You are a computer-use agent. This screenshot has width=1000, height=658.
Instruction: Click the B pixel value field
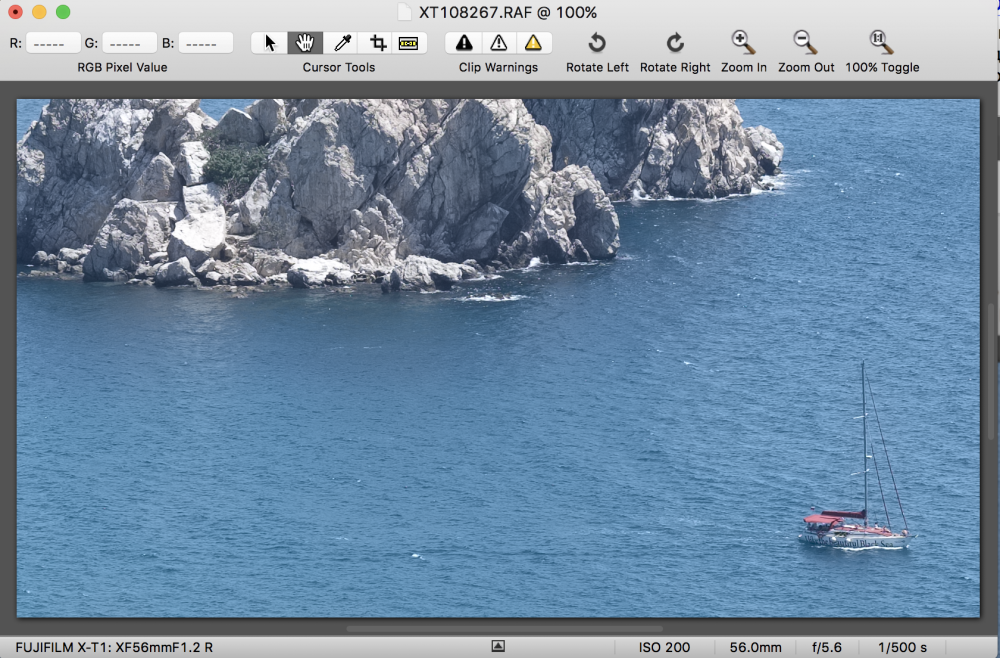(205, 43)
